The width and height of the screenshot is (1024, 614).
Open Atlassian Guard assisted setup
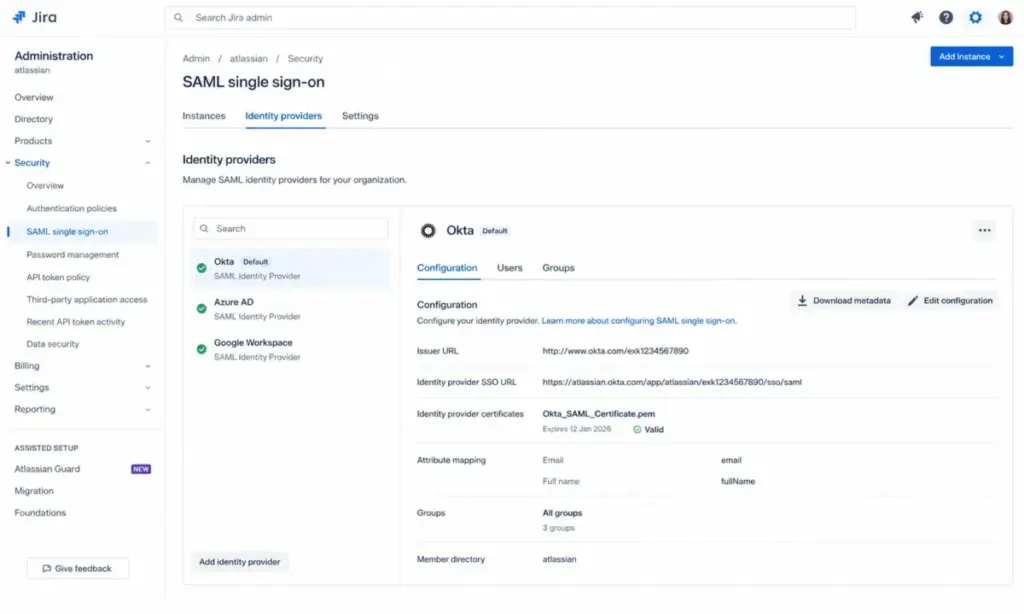point(47,469)
